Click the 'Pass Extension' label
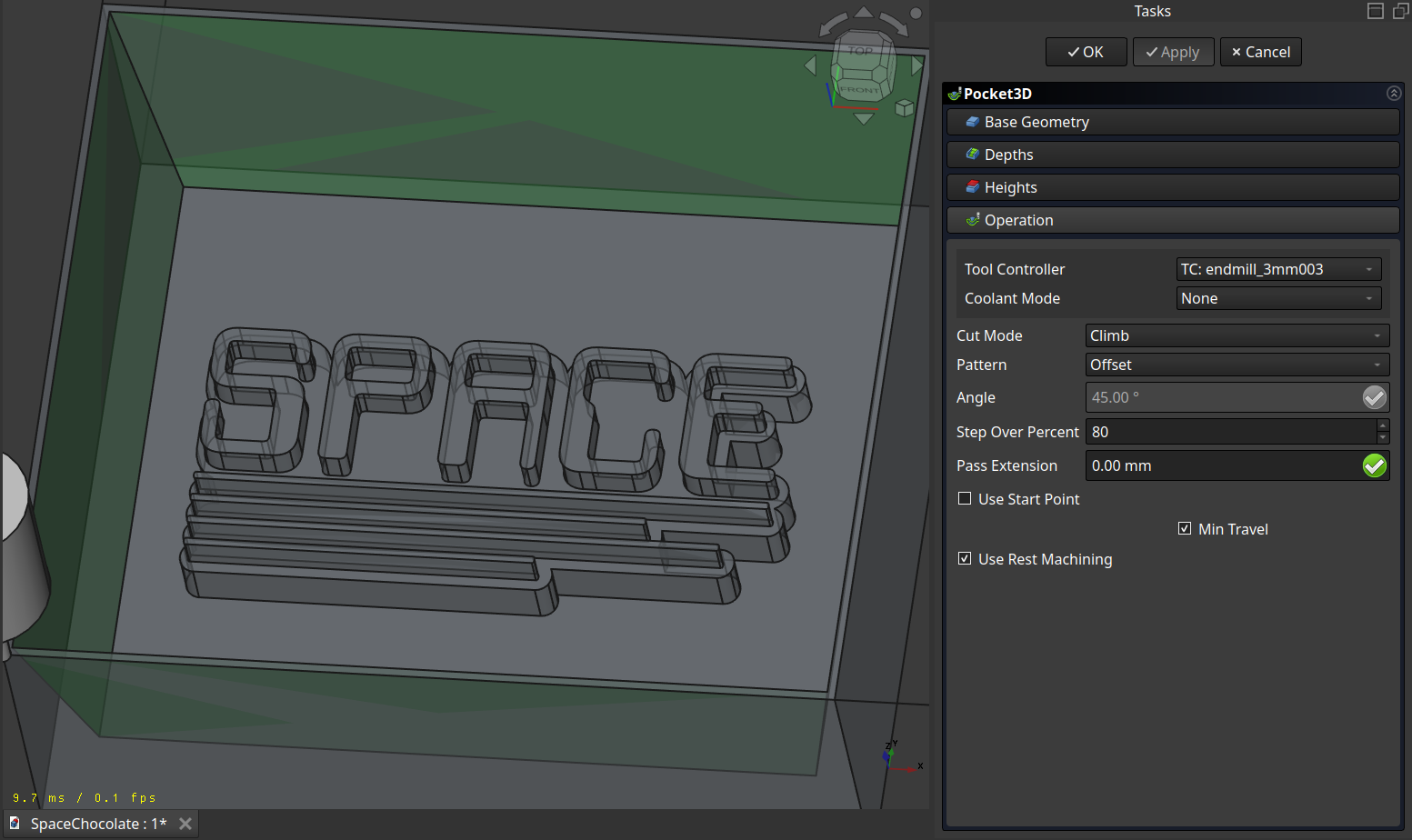Screen dimensions: 1412x840 (x=1006, y=465)
